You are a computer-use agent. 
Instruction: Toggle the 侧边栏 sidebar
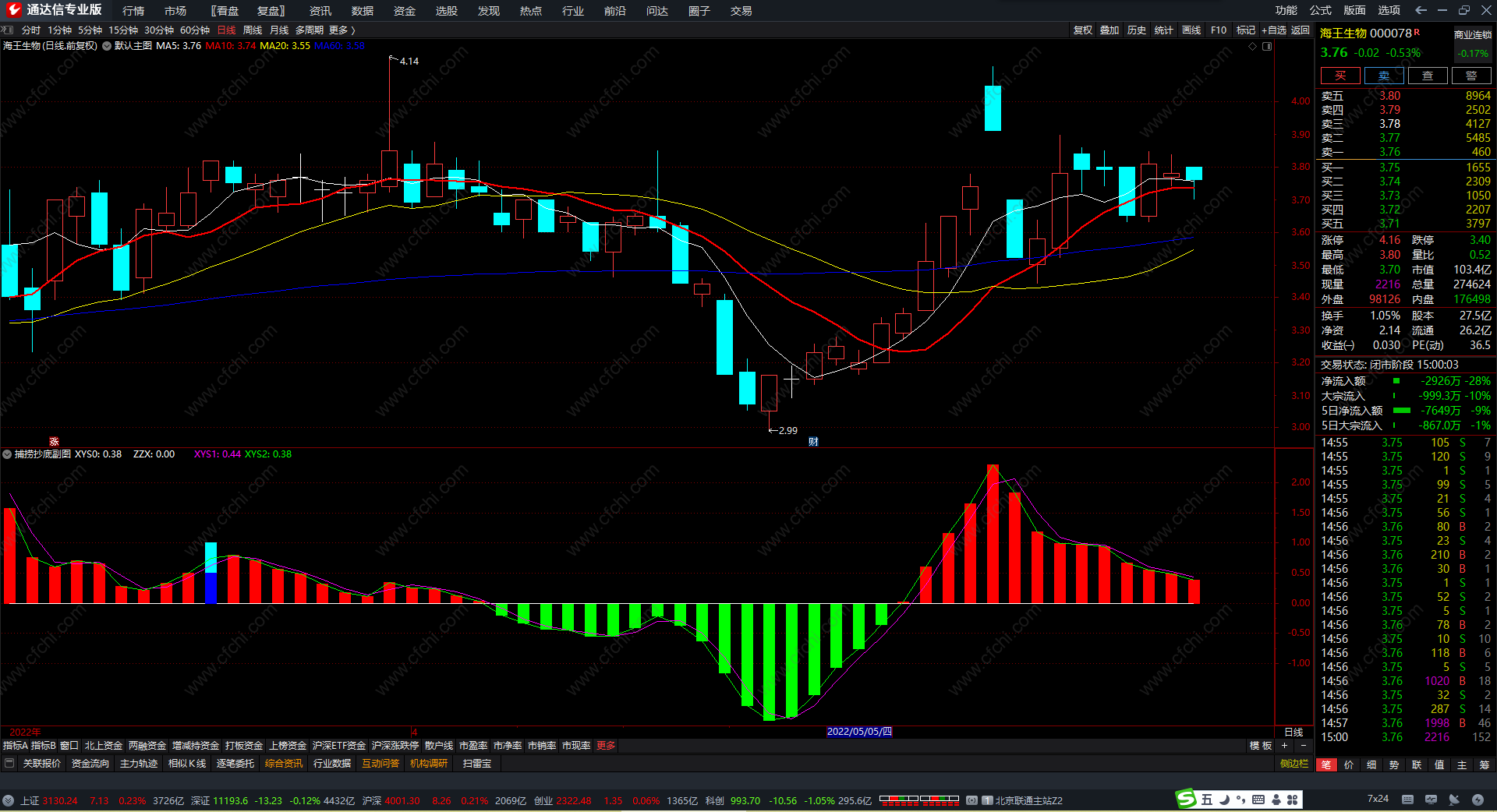tap(1294, 764)
